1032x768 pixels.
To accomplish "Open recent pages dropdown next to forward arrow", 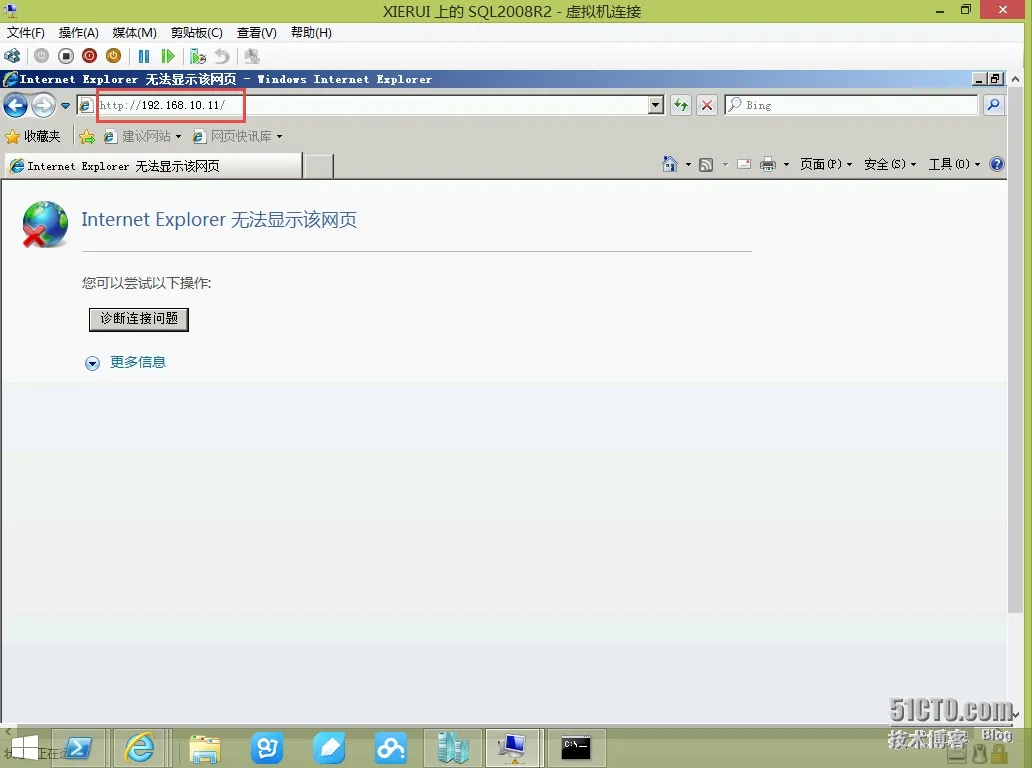I will [x=65, y=105].
